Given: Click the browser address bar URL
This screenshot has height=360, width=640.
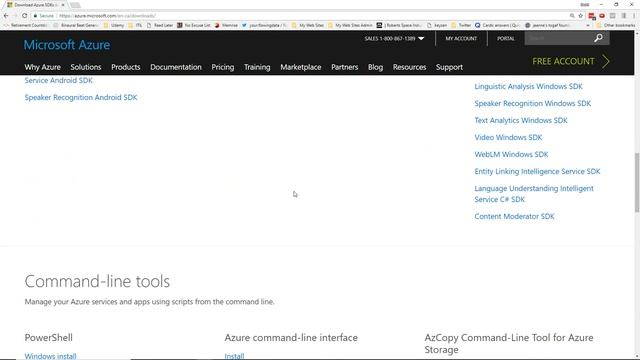Looking at the screenshot, I should coord(107,16).
